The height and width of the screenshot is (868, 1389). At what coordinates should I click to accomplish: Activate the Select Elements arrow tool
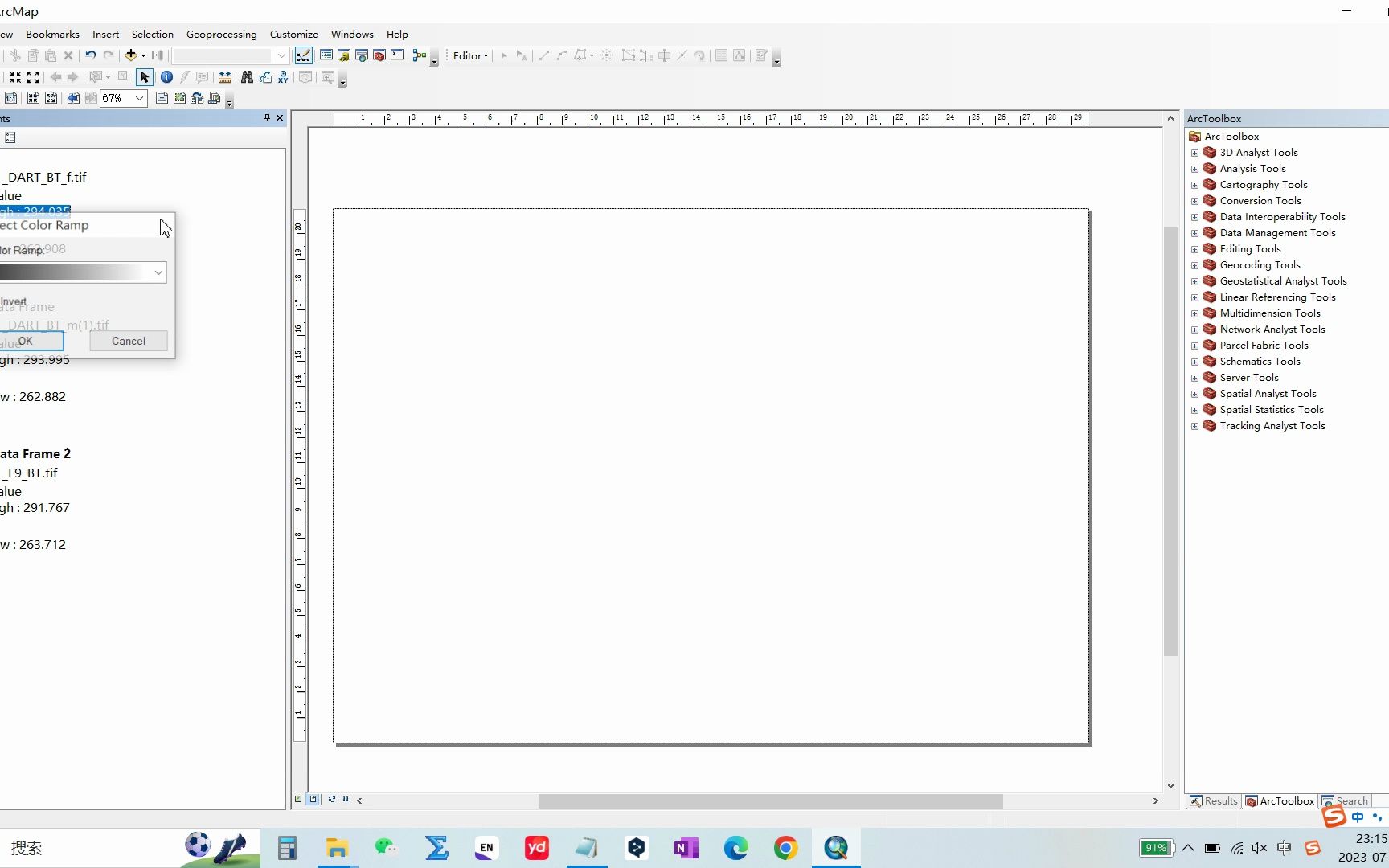pos(145,77)
